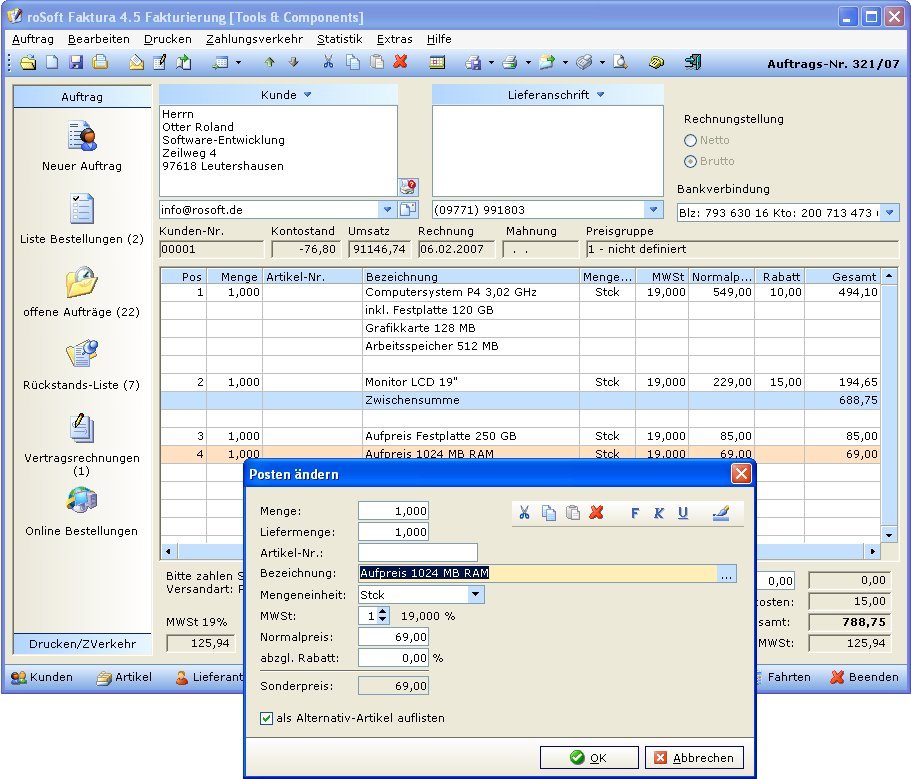
Task: Open the Mengeneinheit dropdown
Action: [x=475, y=595]
